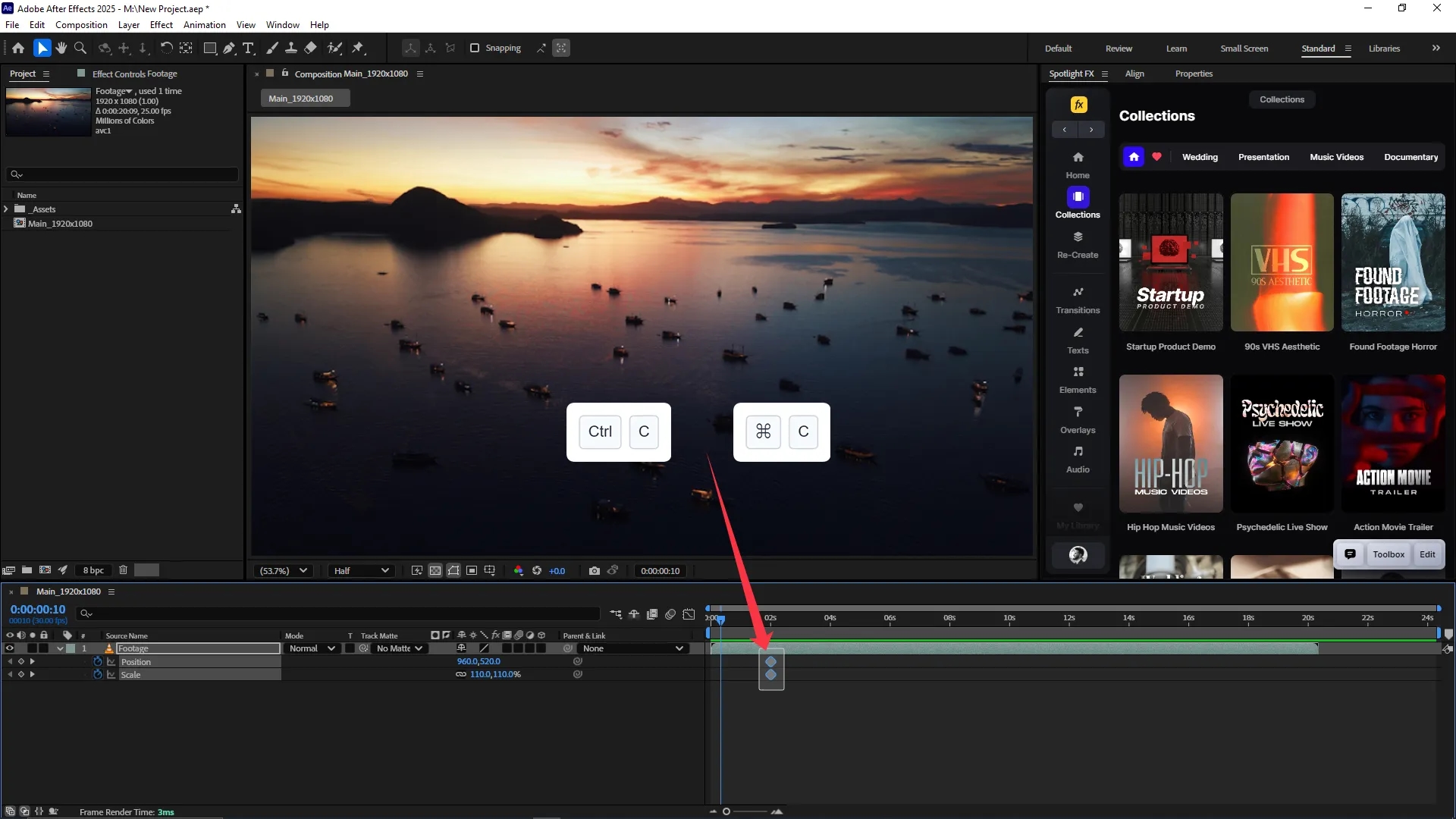1456x819 pixels.
Task: Delete selected project item with trash icon
Action: tap(123, 570)
